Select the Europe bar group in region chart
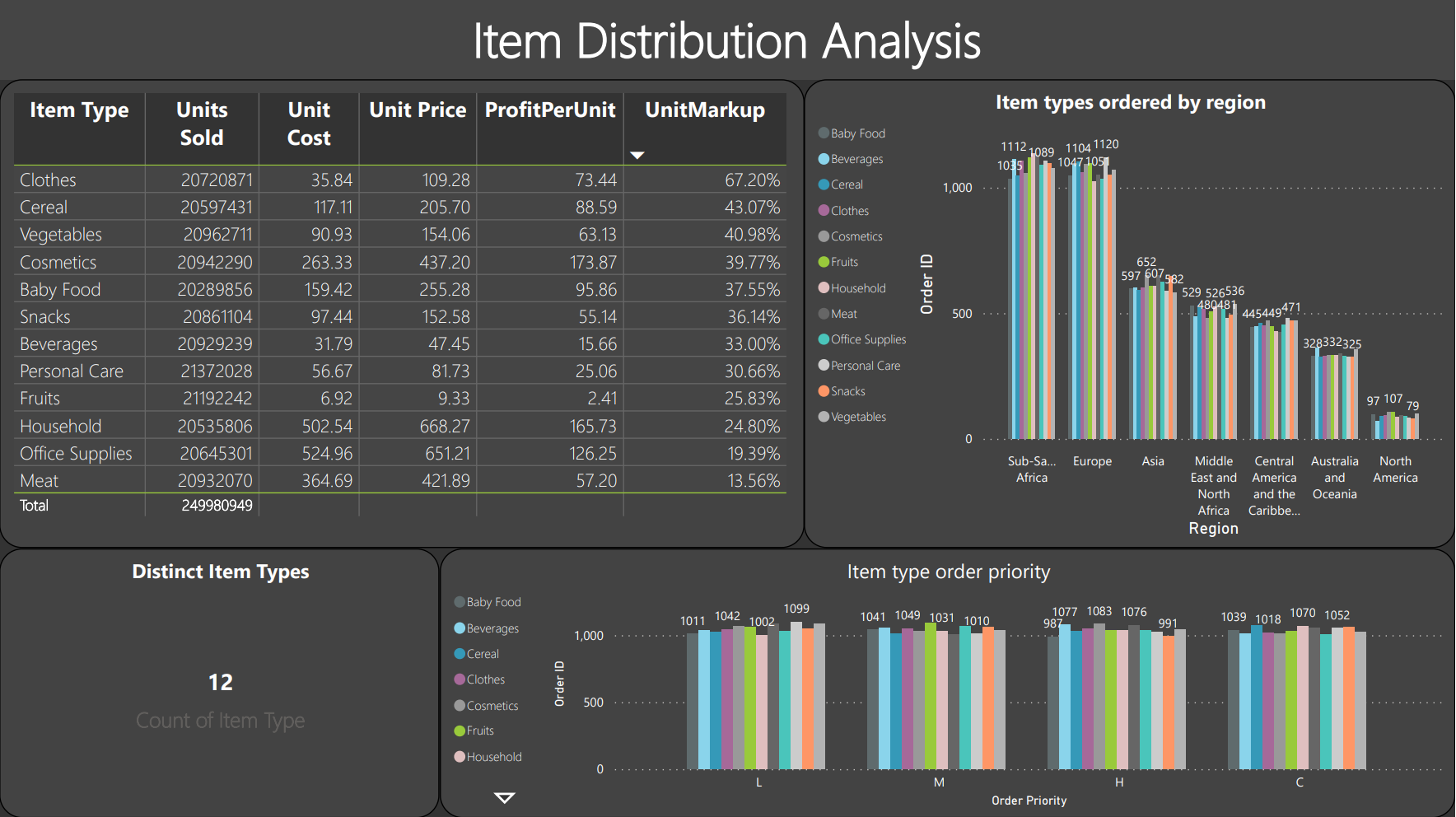 coord(1092,288)
